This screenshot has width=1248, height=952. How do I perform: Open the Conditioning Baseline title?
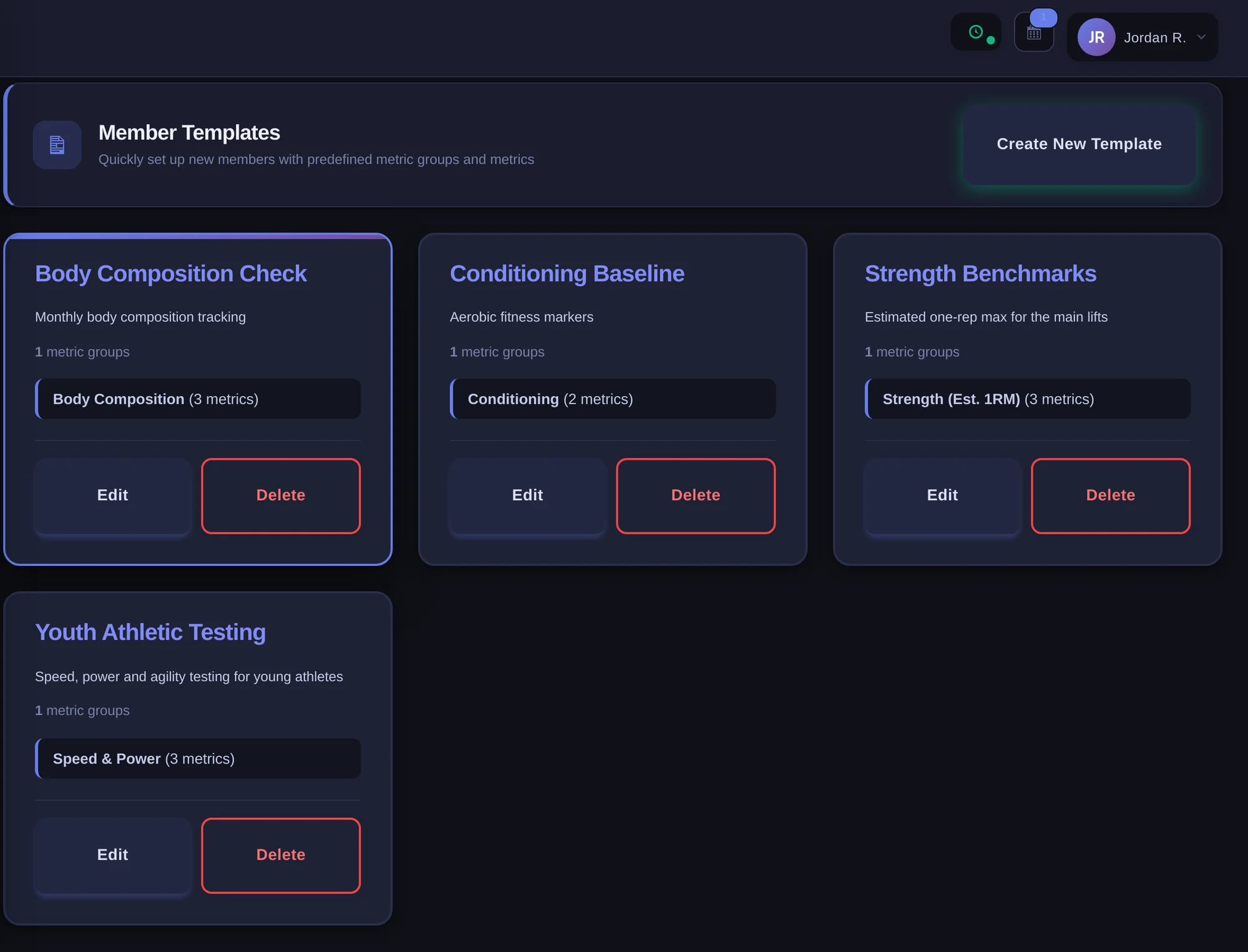567,274
